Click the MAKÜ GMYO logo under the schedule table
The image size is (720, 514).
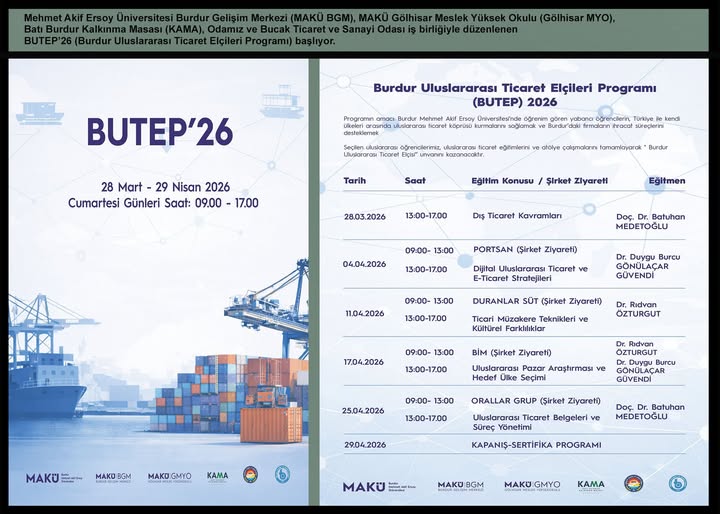coord(532,486)
